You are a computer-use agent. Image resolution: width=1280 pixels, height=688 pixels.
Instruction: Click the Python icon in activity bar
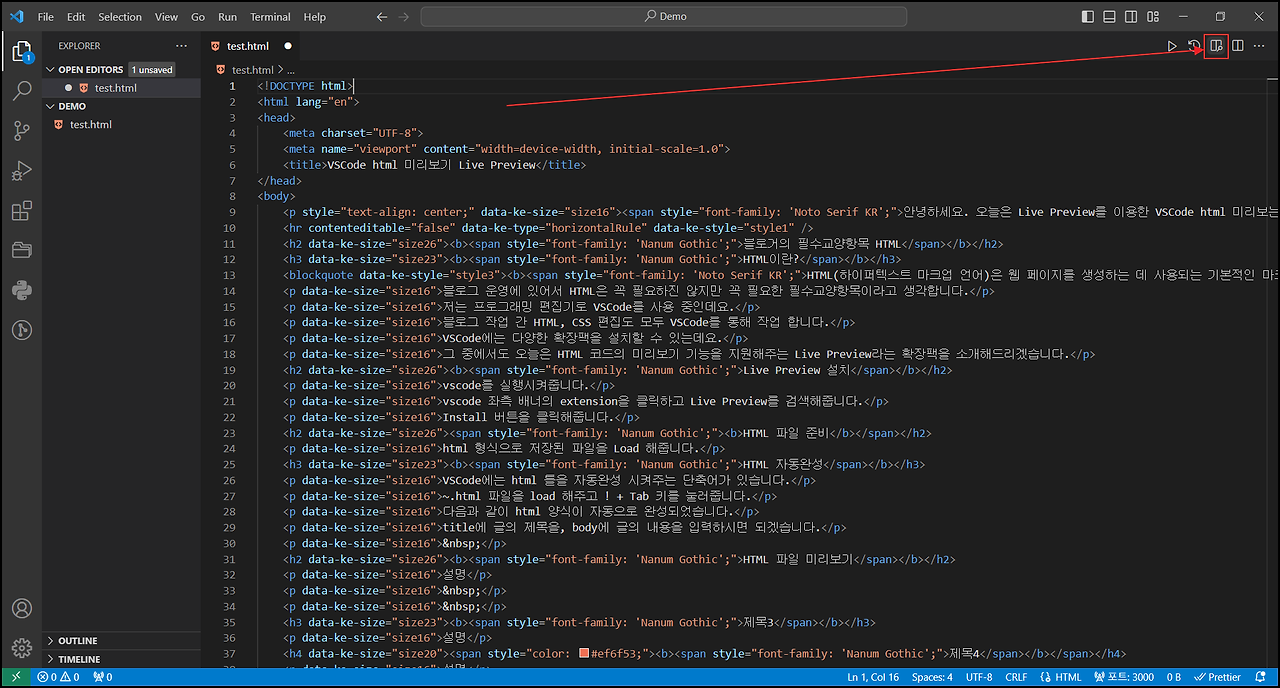tap(22, 290)
